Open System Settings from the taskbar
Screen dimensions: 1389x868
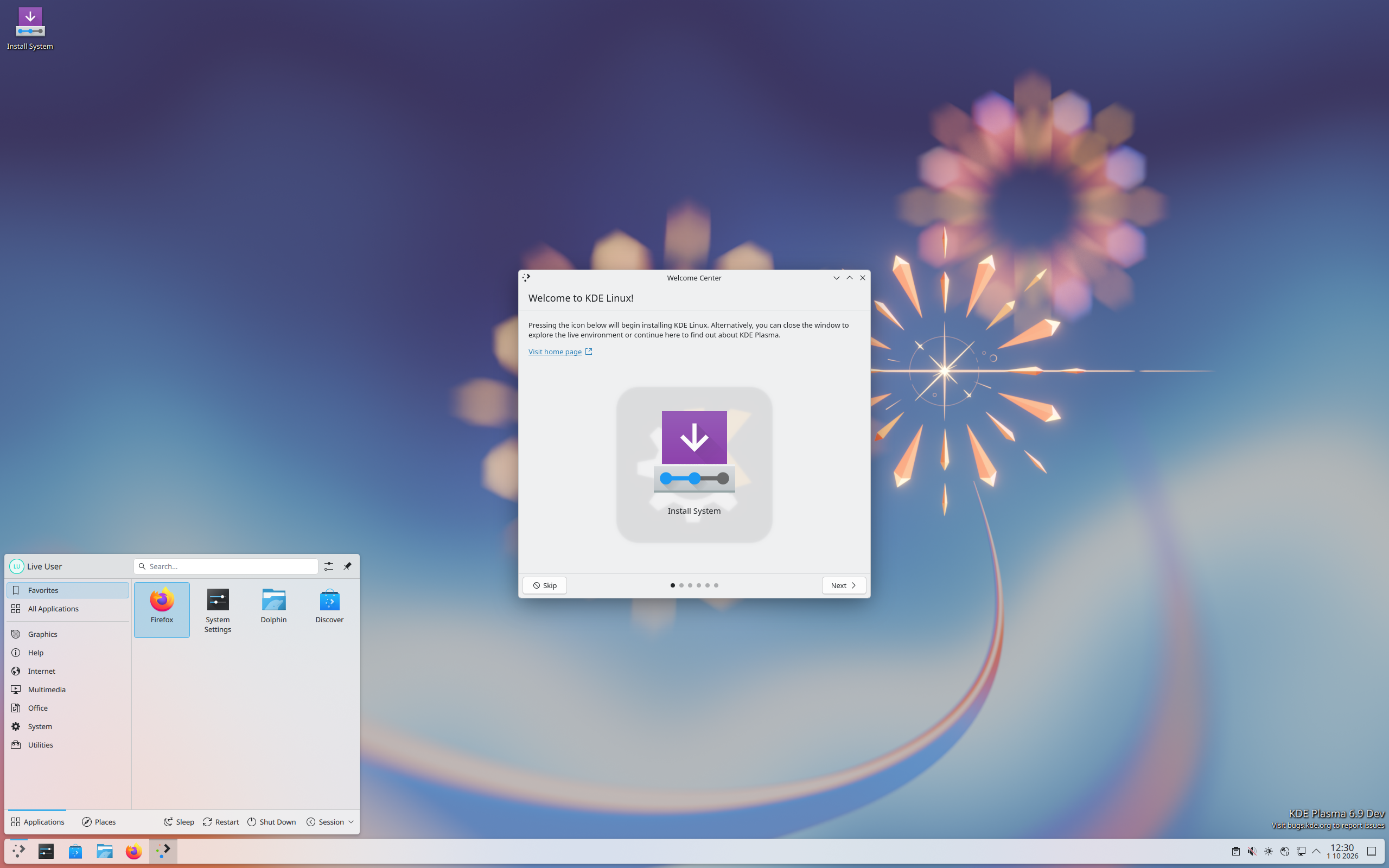[x=46, y=851]
